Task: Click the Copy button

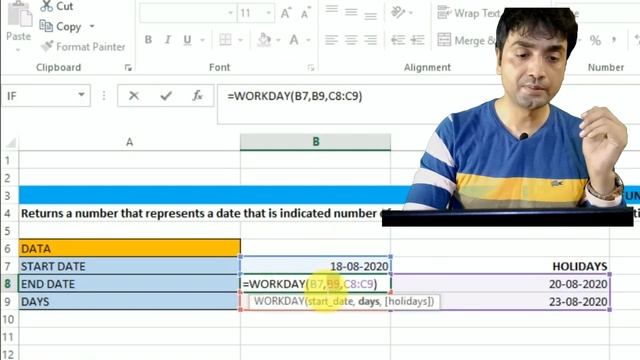Action: tap(60, 27)
